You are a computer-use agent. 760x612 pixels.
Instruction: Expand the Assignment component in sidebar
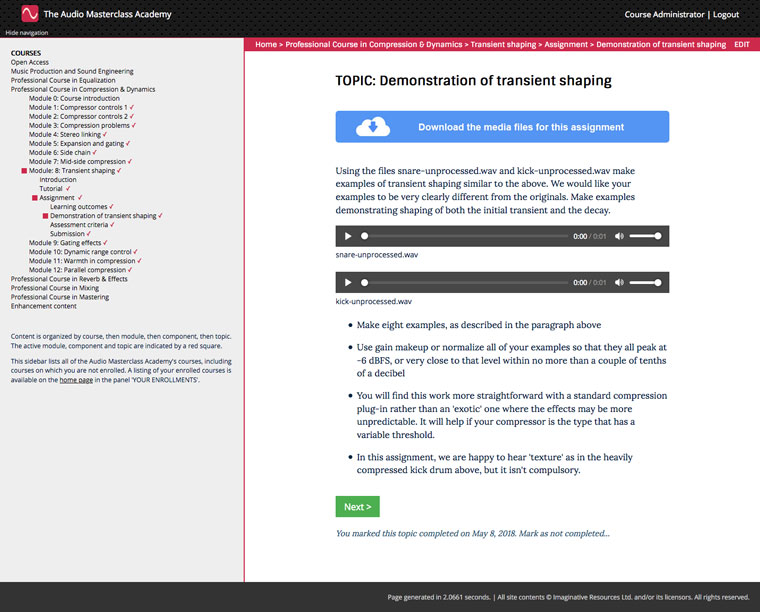[57, 198]
